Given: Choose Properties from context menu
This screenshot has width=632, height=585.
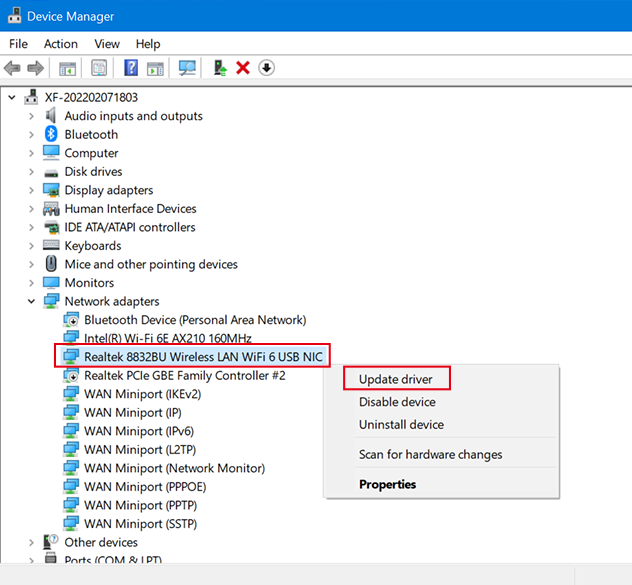Looking at the screenshot, I should [x=387, y=484].
